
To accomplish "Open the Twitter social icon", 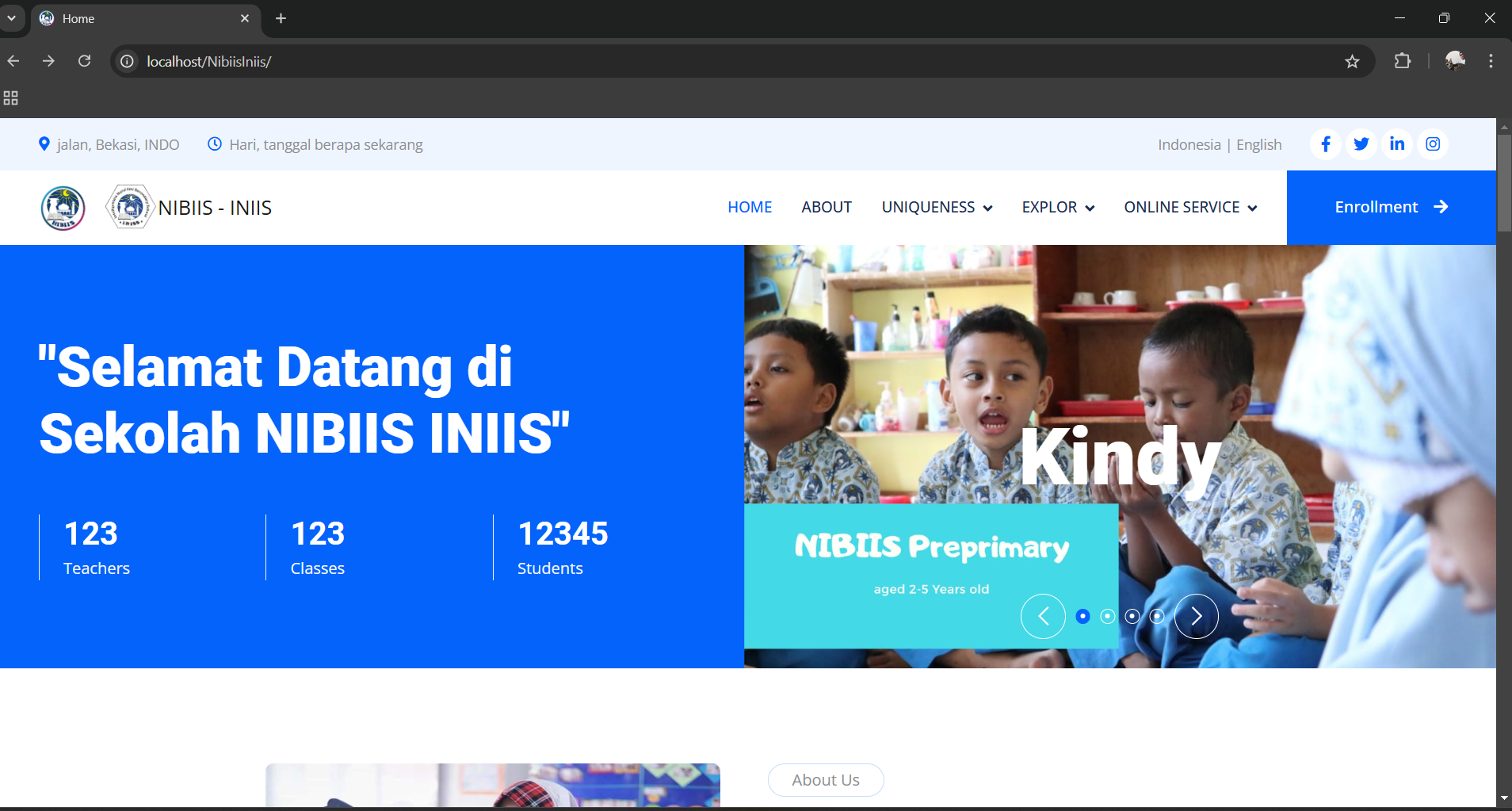I will pyautogui.click(x=1361, y=144).
